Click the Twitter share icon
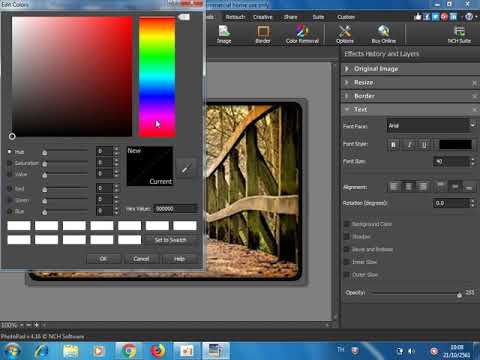This screenshot has width=480, height=360. 435,16
